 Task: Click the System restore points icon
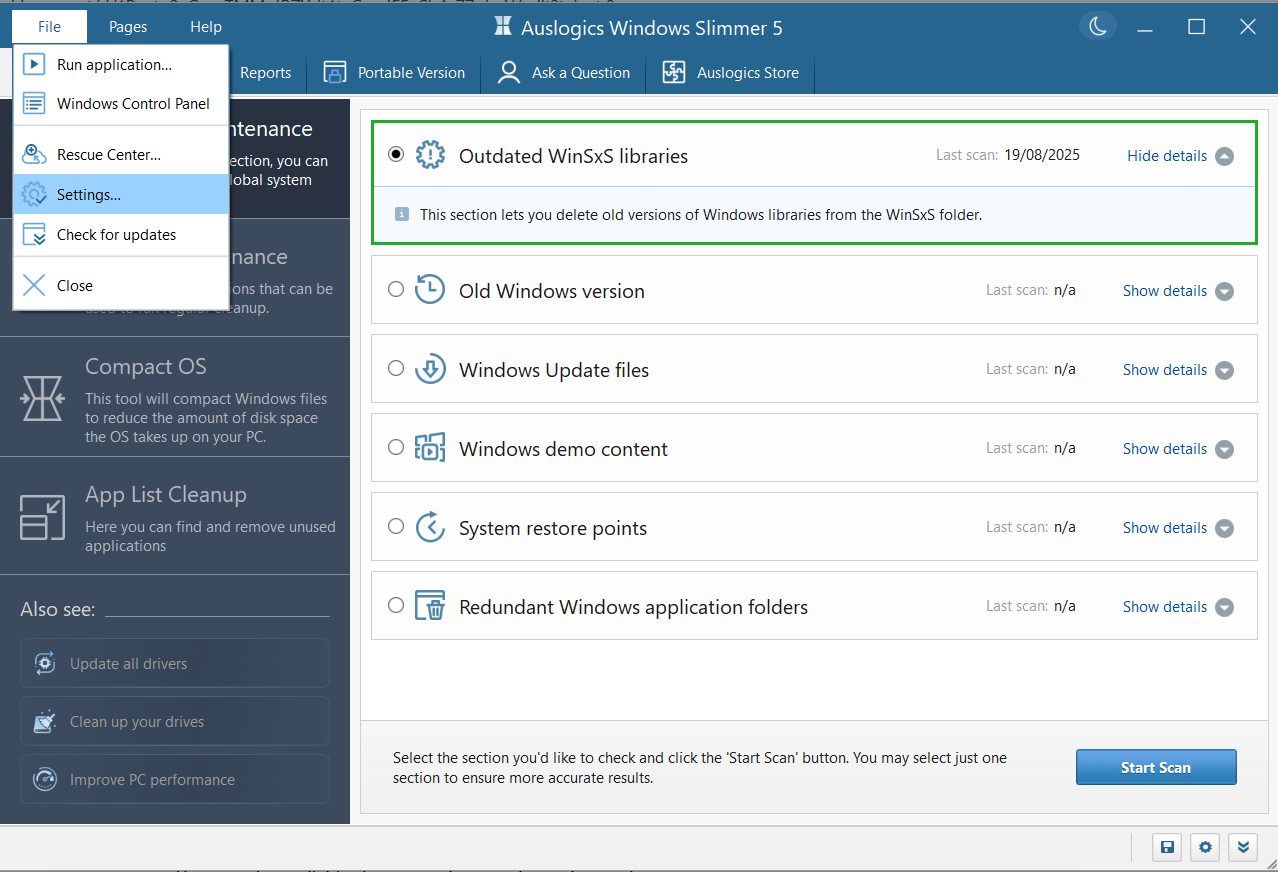click(x=429, y=526)
